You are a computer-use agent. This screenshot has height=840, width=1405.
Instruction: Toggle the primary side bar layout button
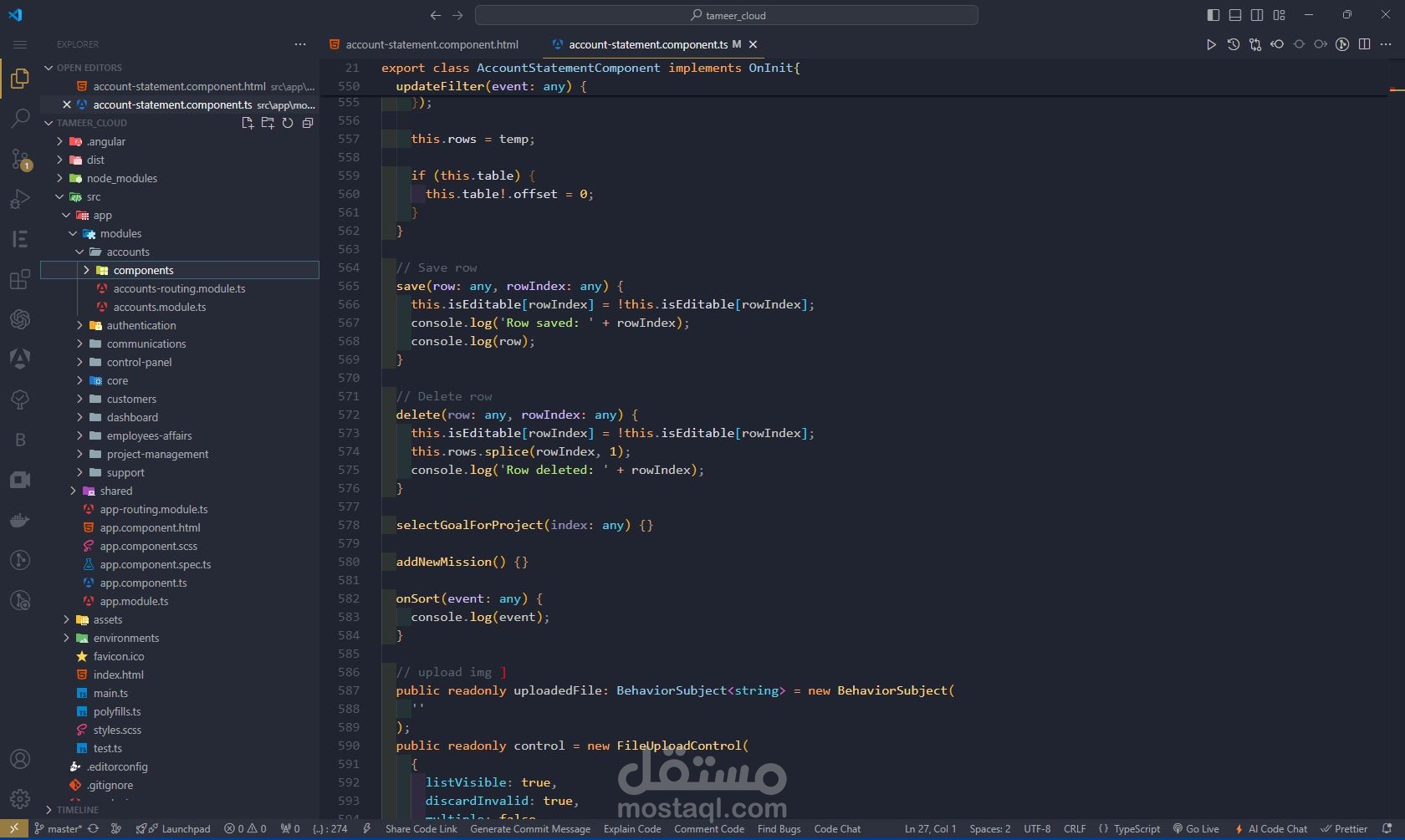1213,15
